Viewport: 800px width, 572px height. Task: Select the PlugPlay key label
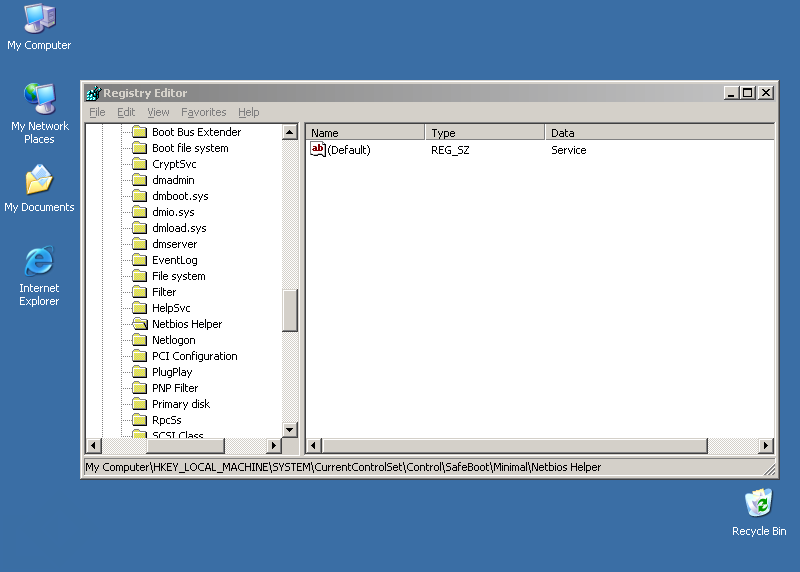tap(172, 372)
